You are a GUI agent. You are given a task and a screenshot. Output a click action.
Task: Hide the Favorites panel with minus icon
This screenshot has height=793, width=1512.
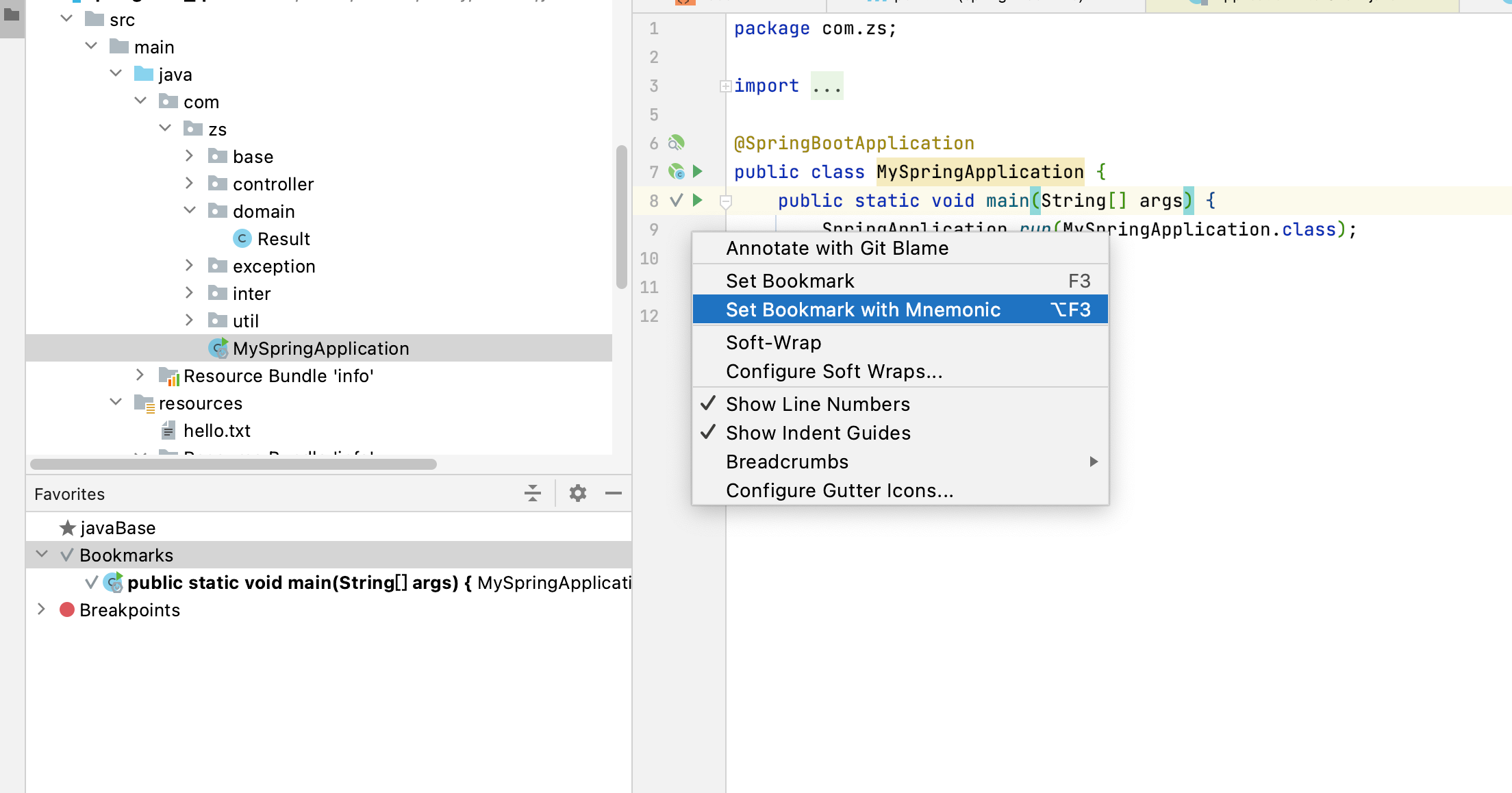click(x=614, y=493)
